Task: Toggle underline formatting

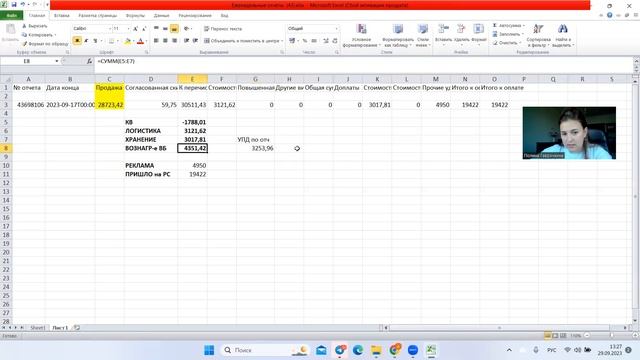Action: coord(95,41)
